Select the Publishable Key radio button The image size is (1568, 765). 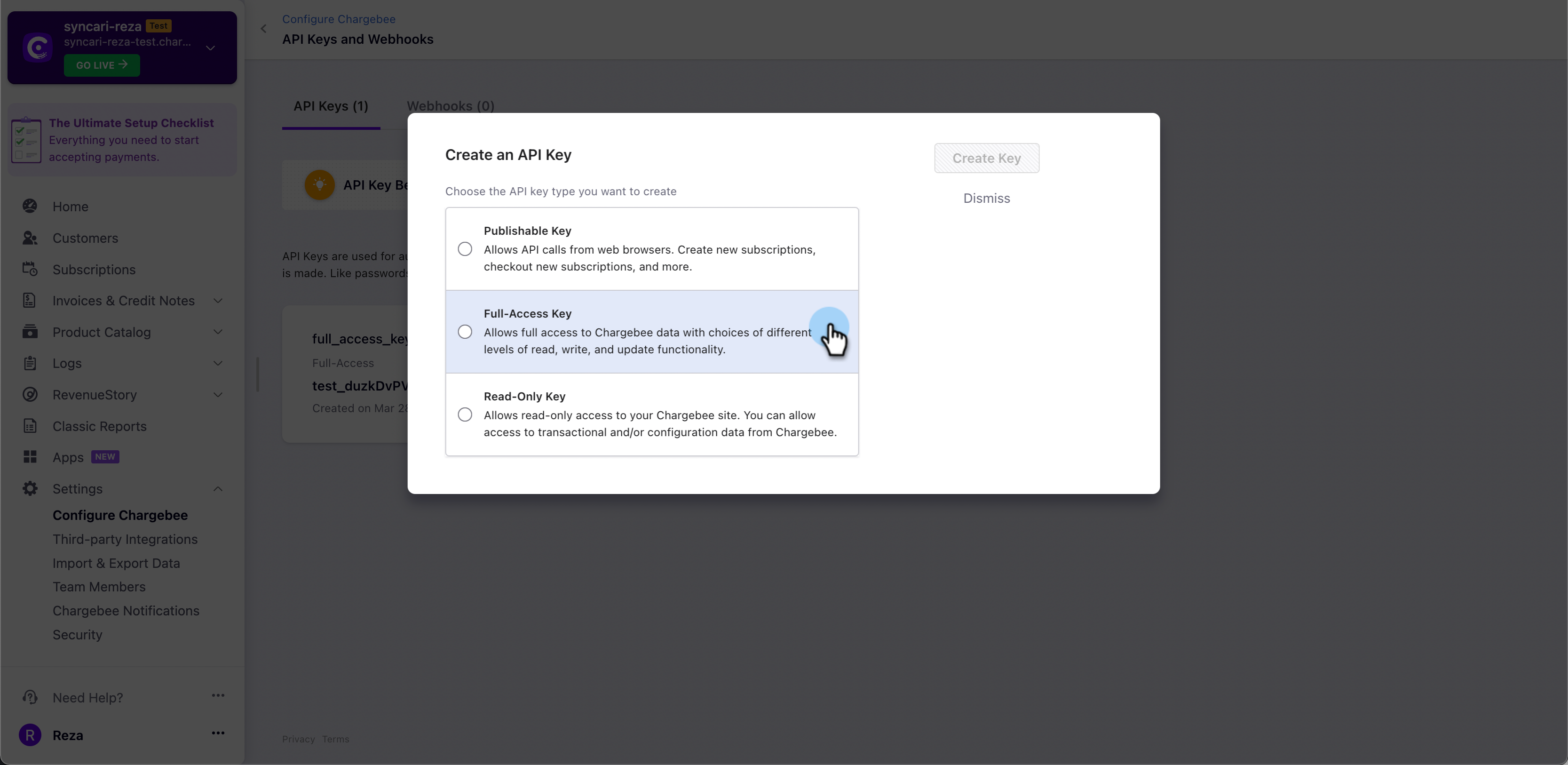(x=465, y=249)
